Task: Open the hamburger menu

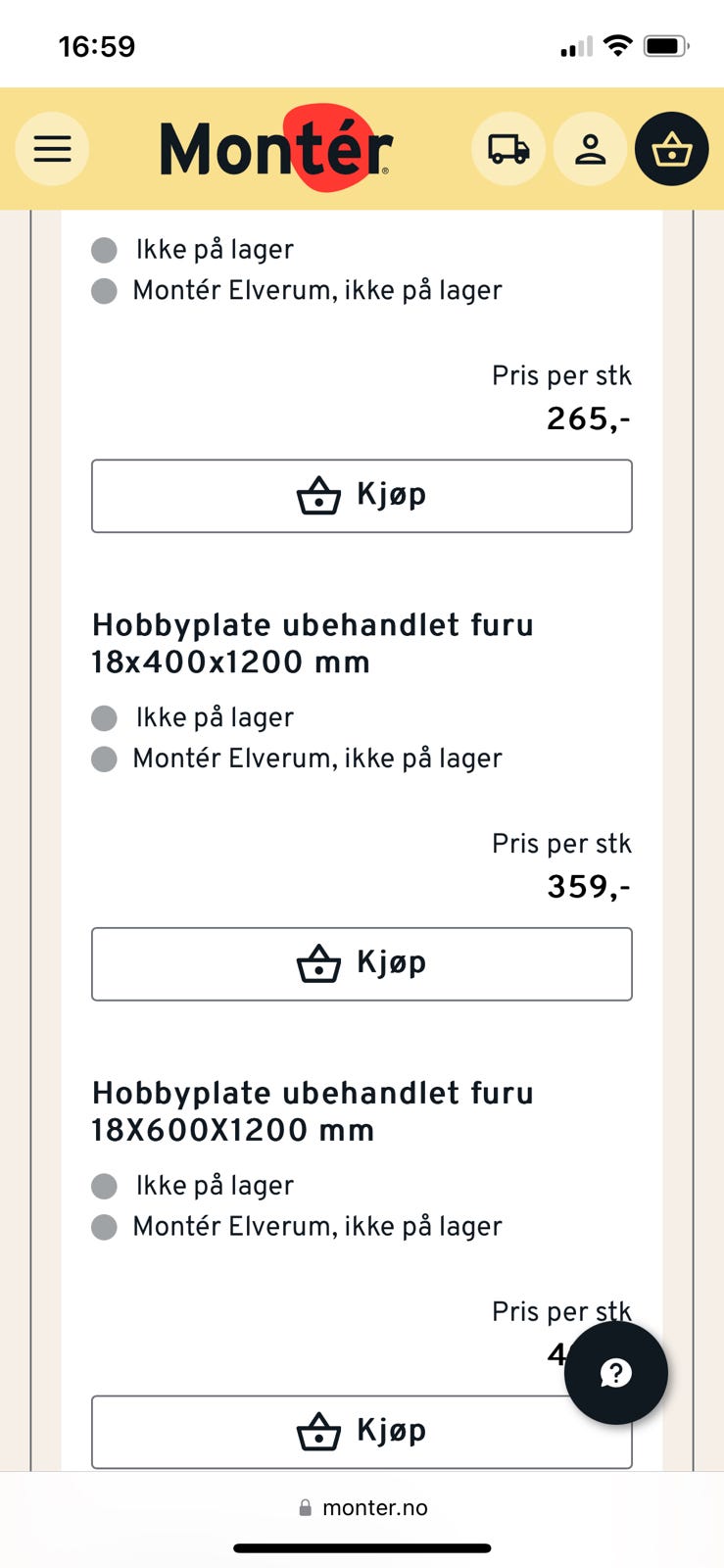Action: click(52, 149)
